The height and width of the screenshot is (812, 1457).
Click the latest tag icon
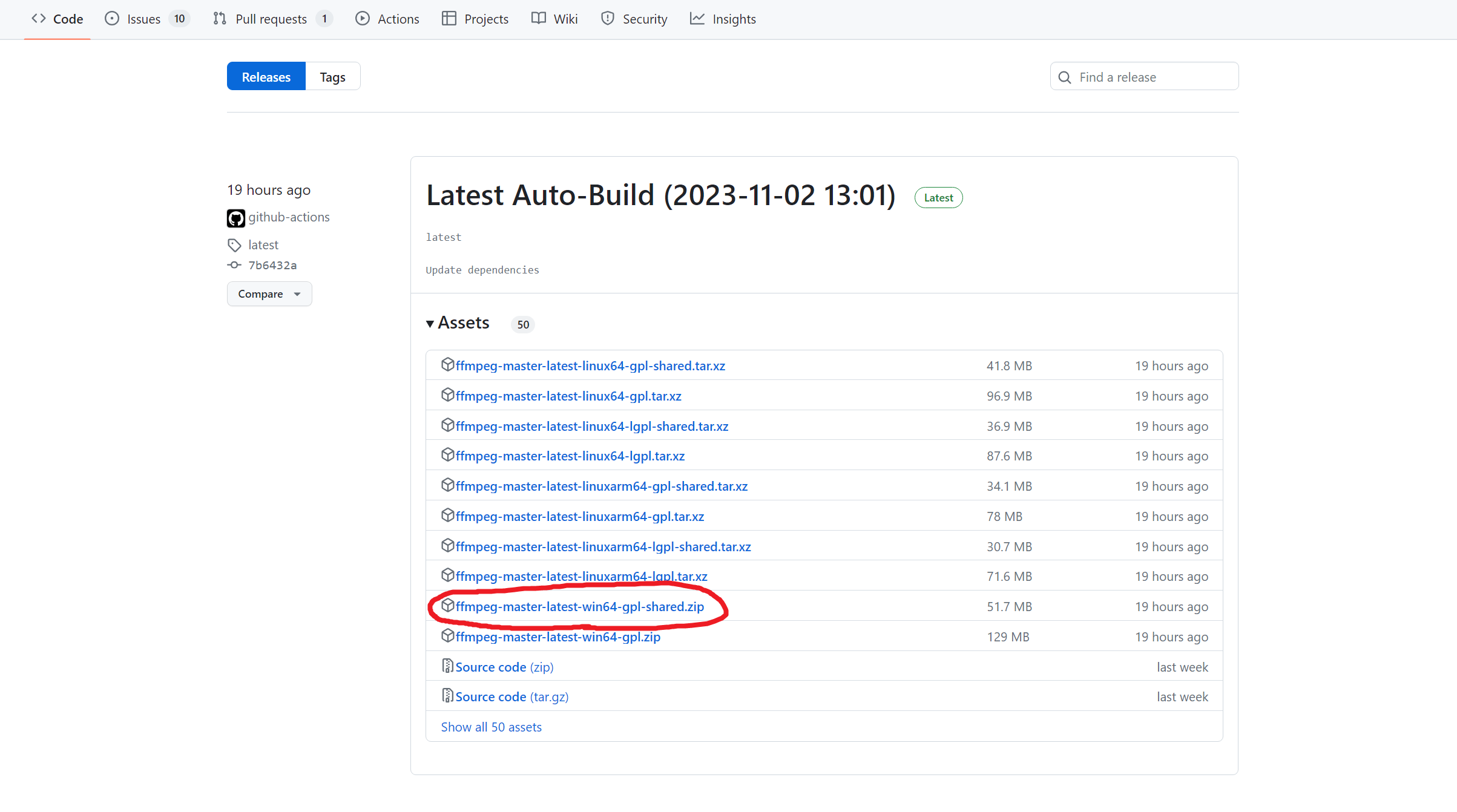click(x=234, y=245)
